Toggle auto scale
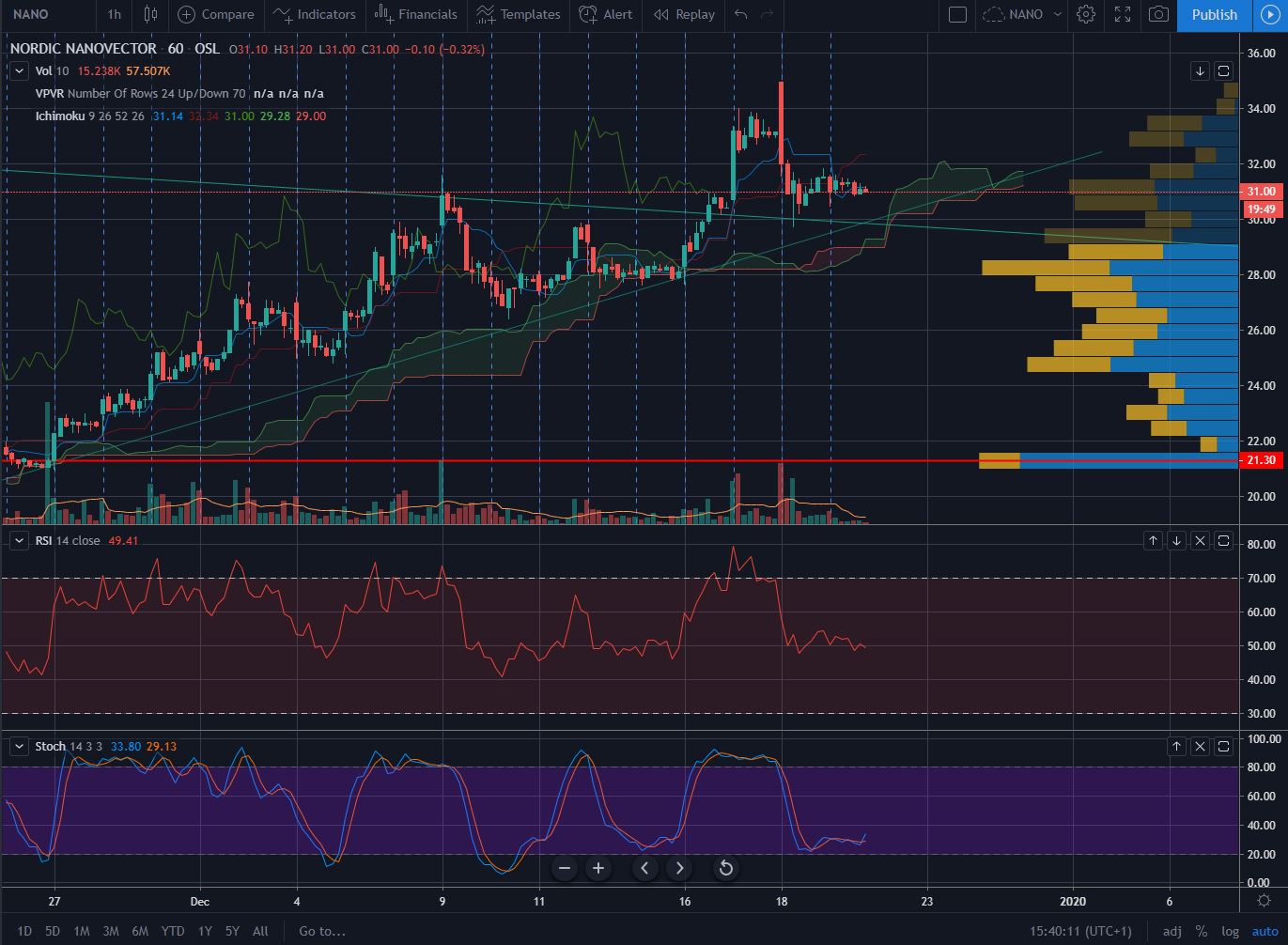 1265,931
